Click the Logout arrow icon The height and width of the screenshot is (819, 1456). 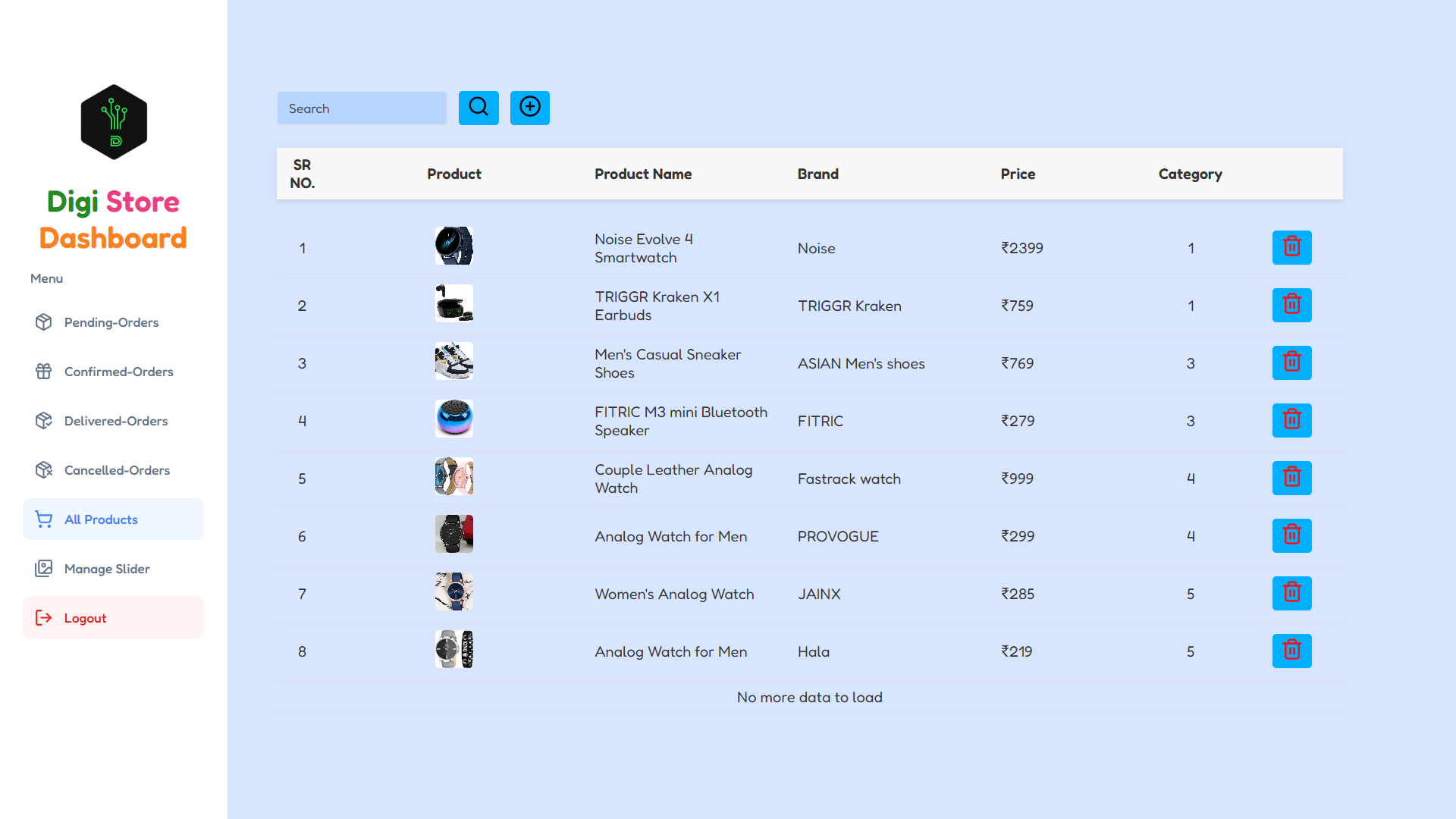(x=44, y=618)
